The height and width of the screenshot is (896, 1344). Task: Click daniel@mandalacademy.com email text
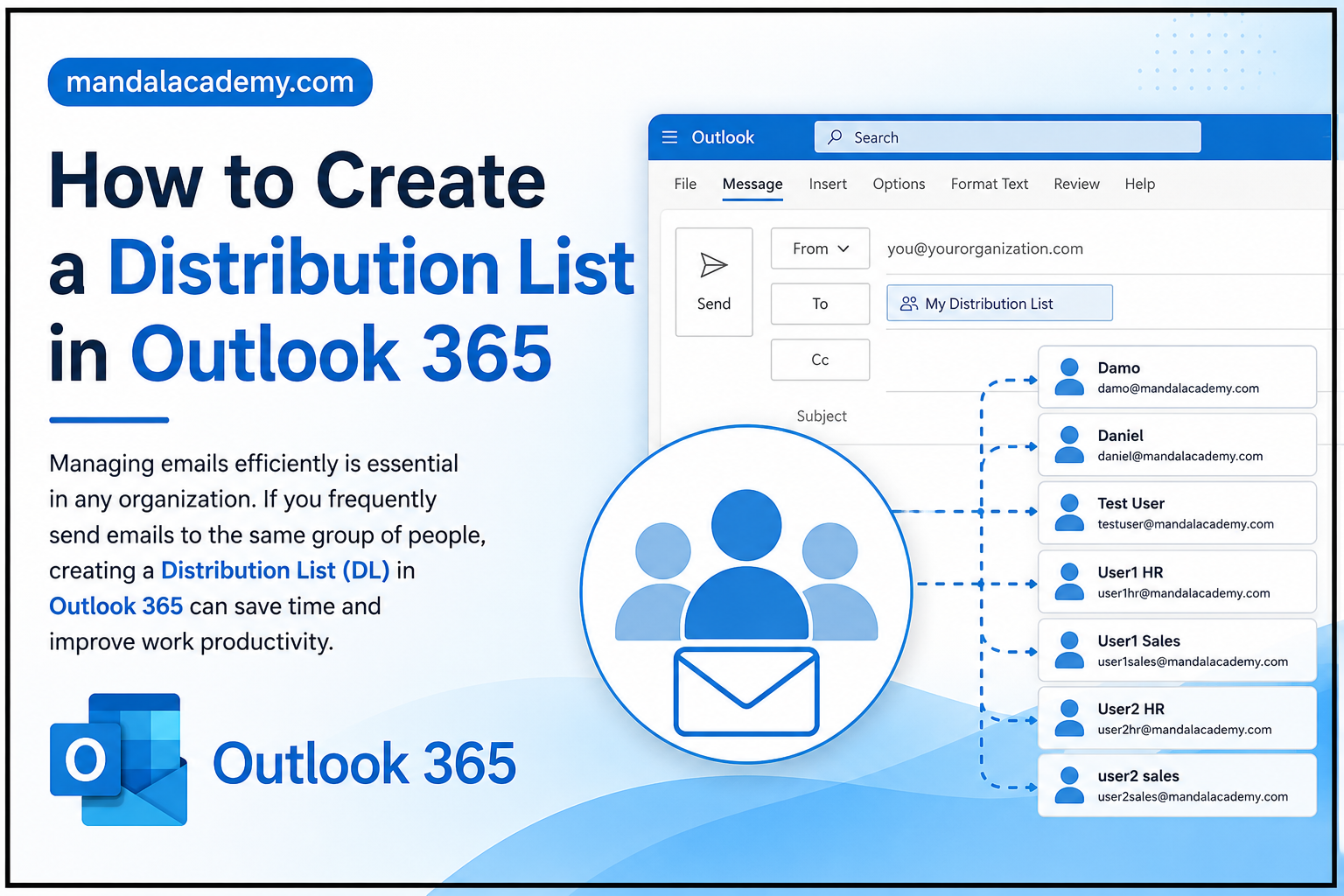click(1180, 456)
